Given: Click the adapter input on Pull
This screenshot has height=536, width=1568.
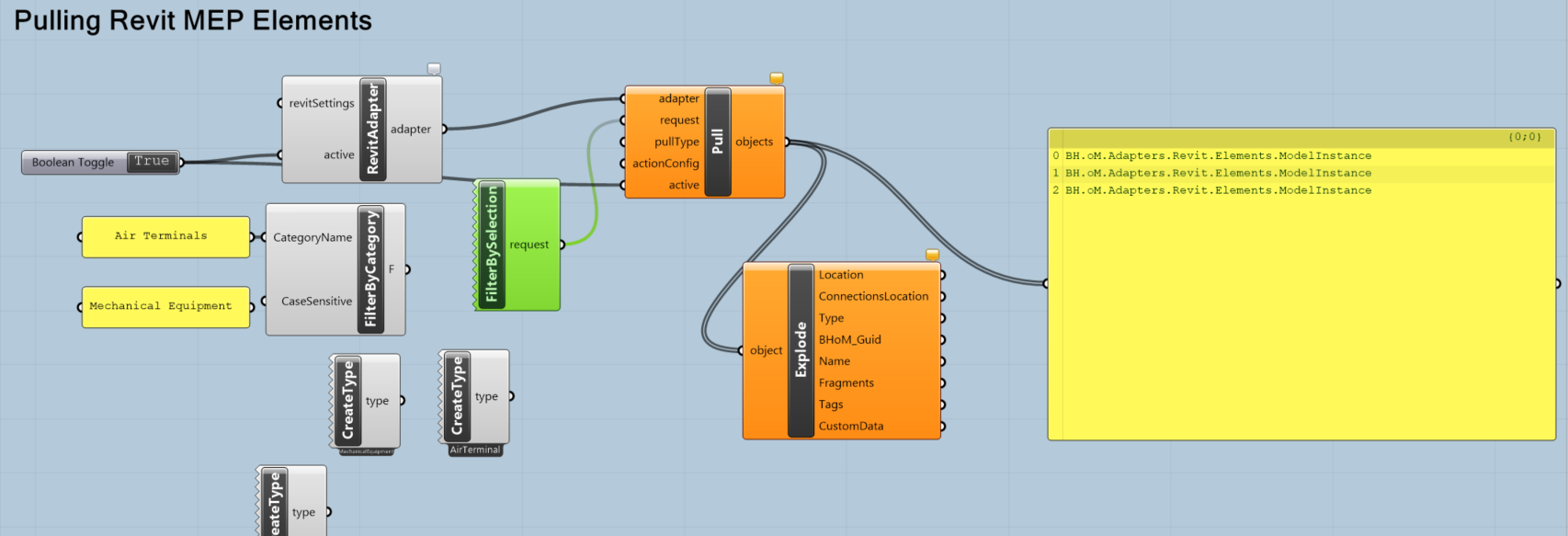Looking at the screenshot, I should point(677,98).
